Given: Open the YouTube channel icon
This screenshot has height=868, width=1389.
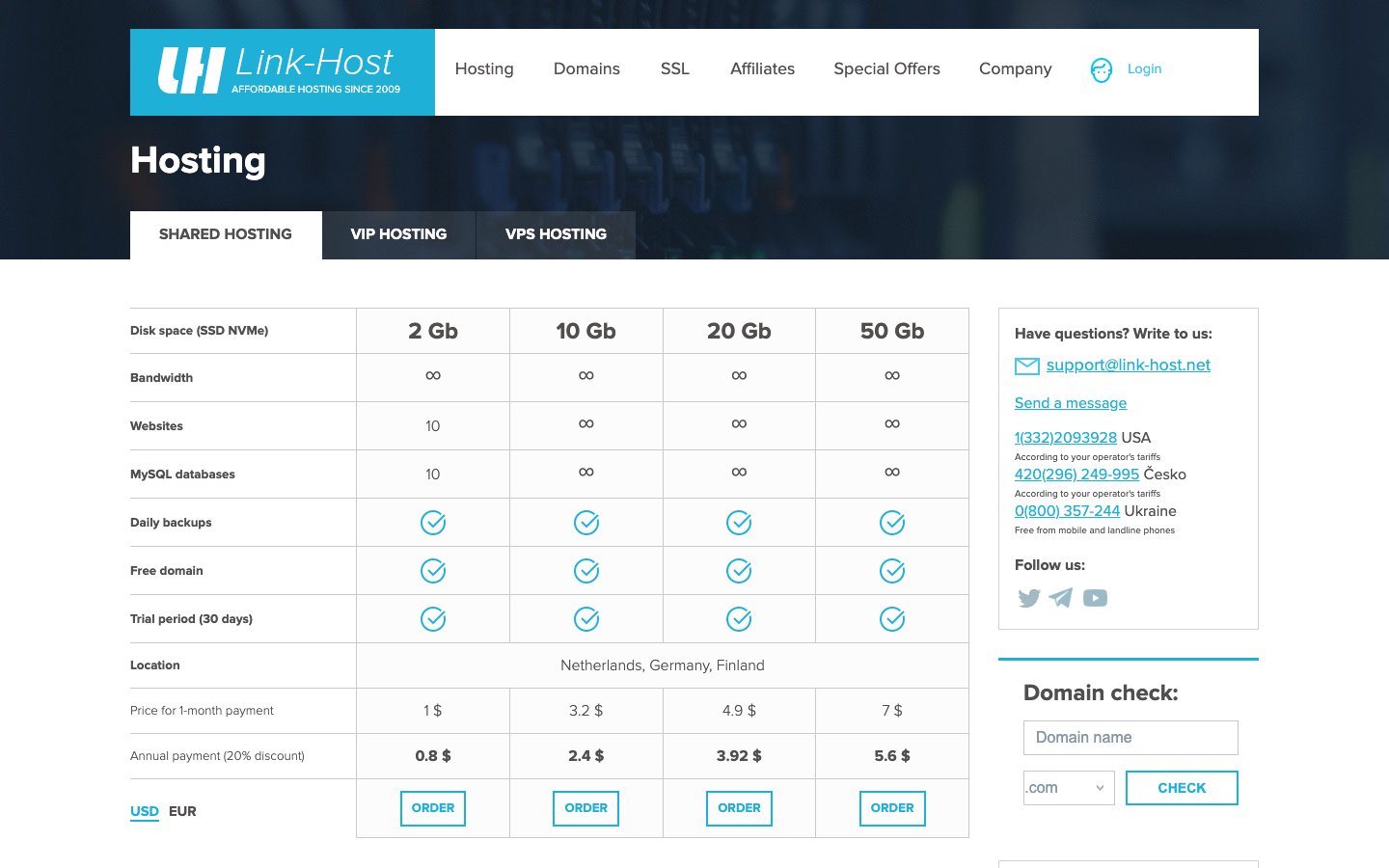Looking at the screenshot, I should point(1095,598).
